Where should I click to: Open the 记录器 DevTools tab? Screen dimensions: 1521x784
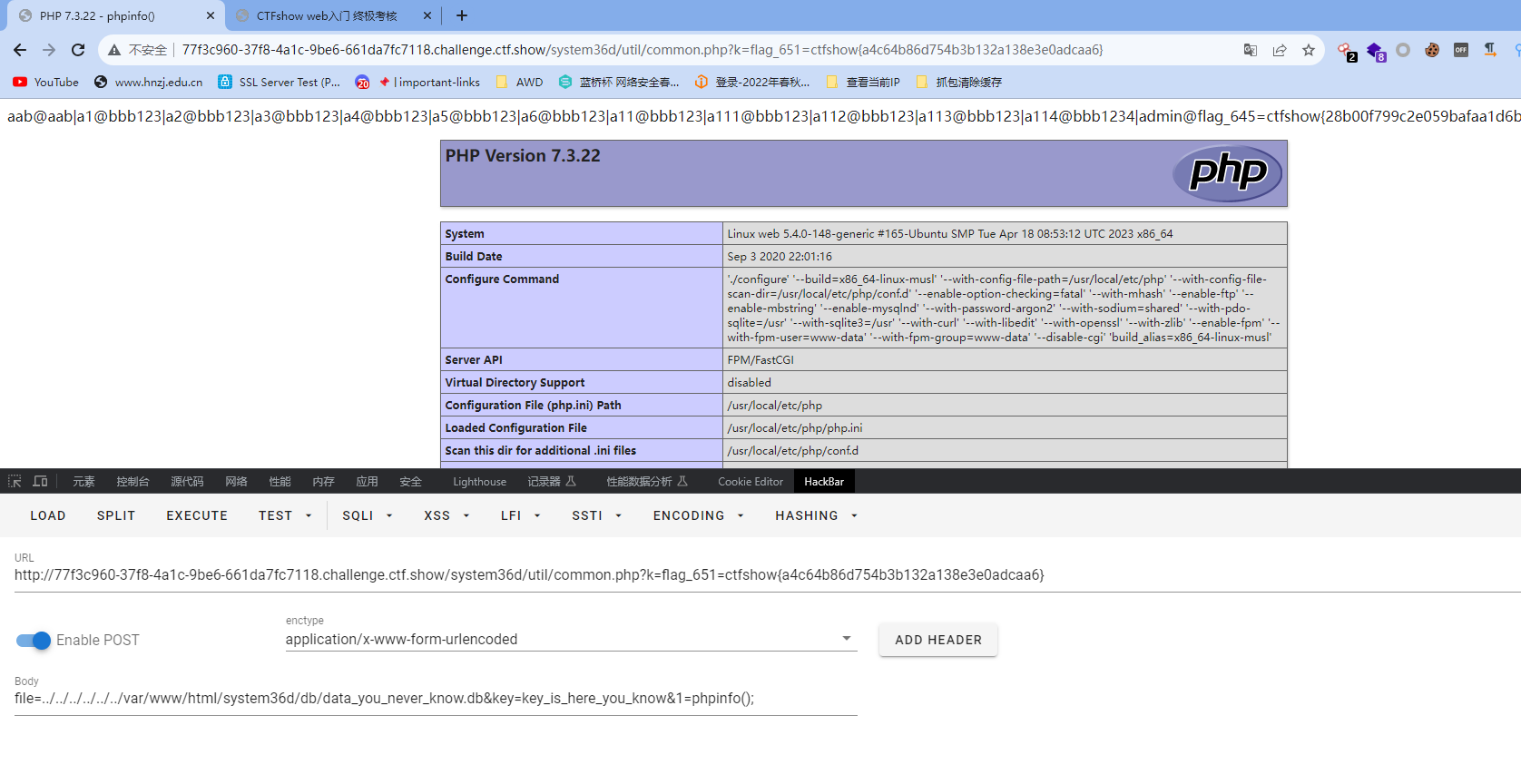tap(552, 482)
